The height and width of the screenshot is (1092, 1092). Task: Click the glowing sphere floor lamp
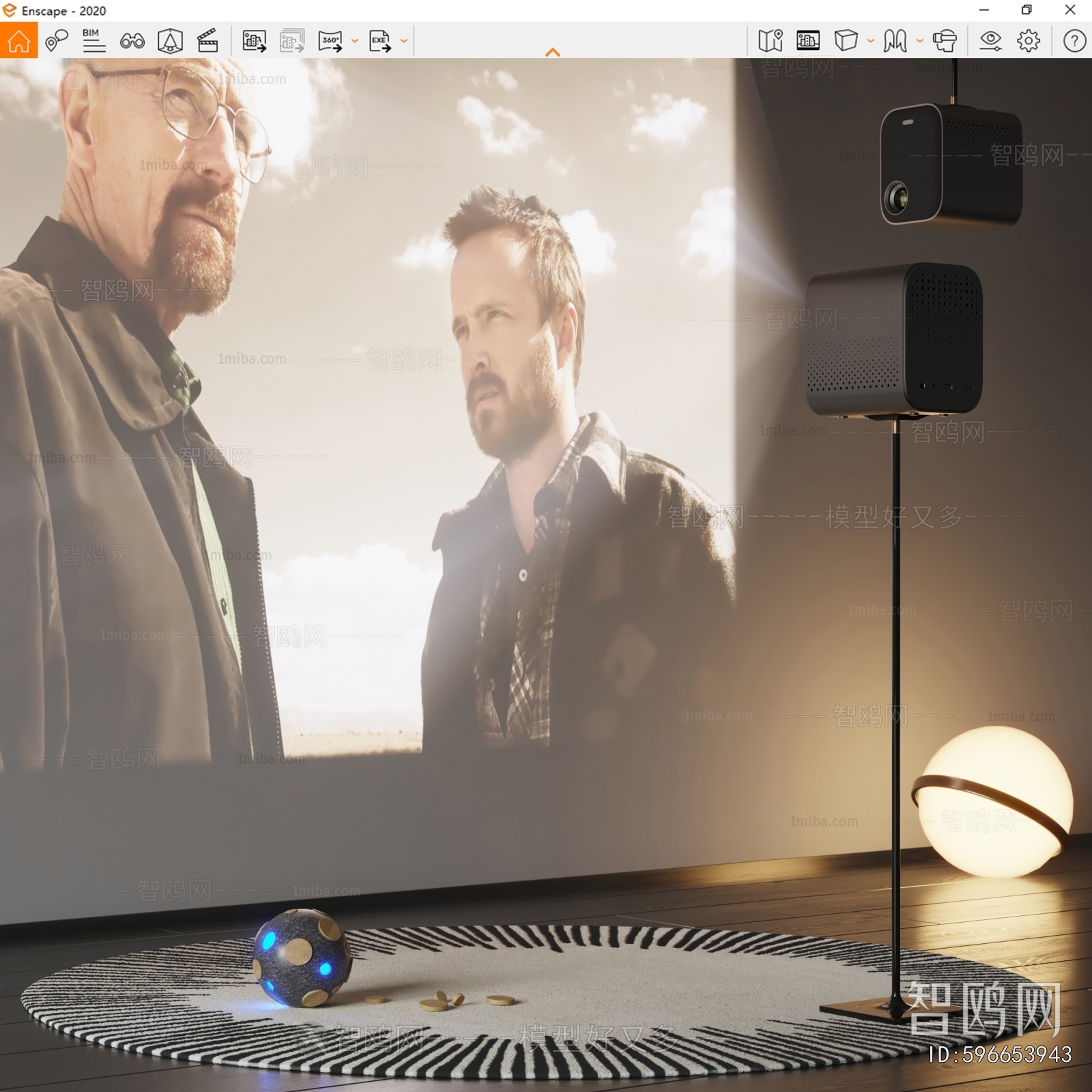point(993,802)
